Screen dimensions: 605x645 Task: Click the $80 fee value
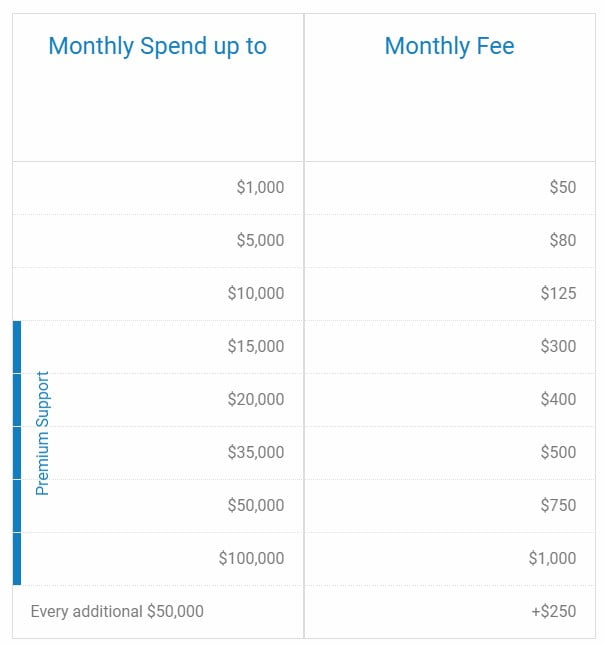pyautogui.click(x=563, y=240)
